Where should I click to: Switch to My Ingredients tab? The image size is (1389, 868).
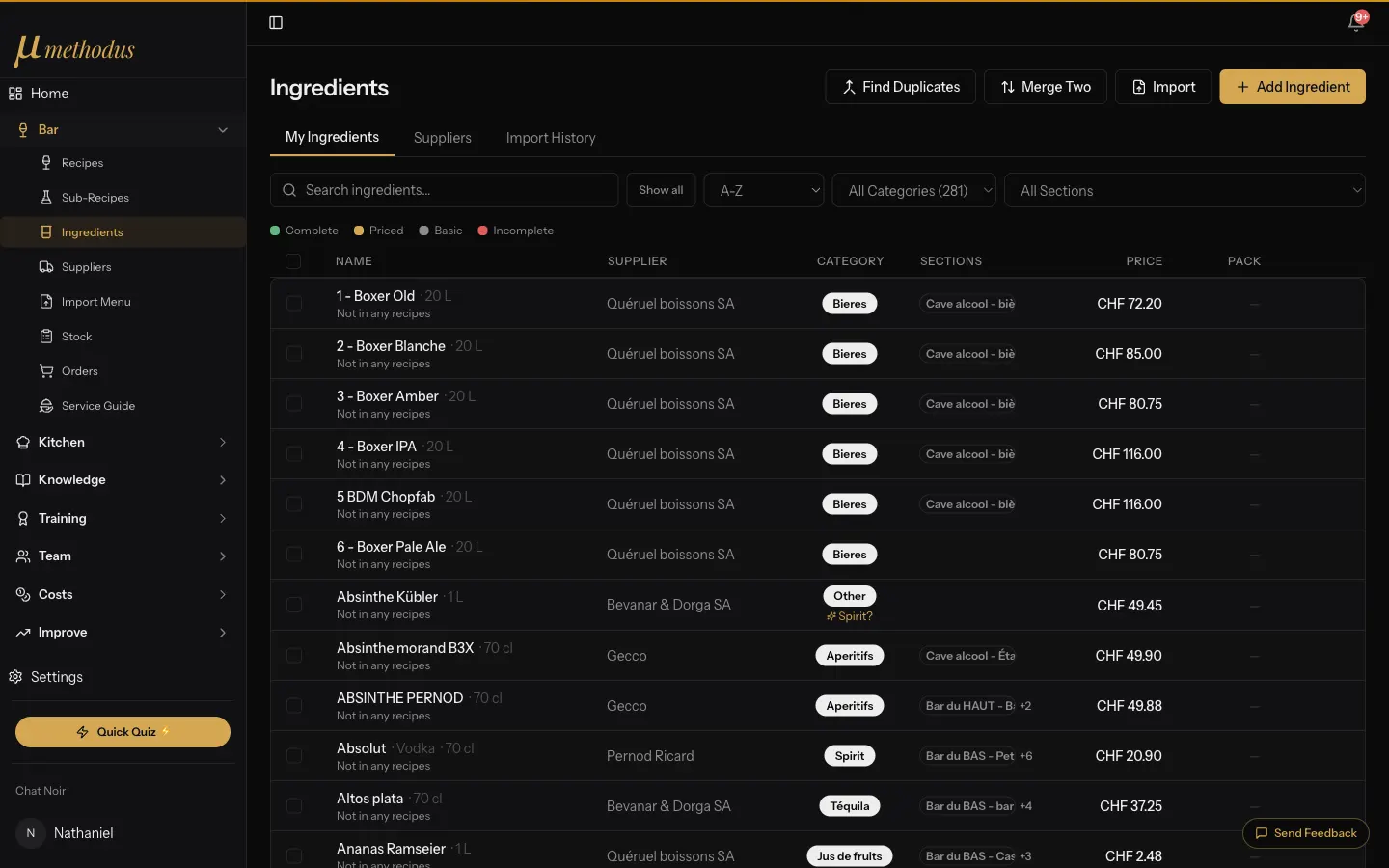(x=332, y=137)
